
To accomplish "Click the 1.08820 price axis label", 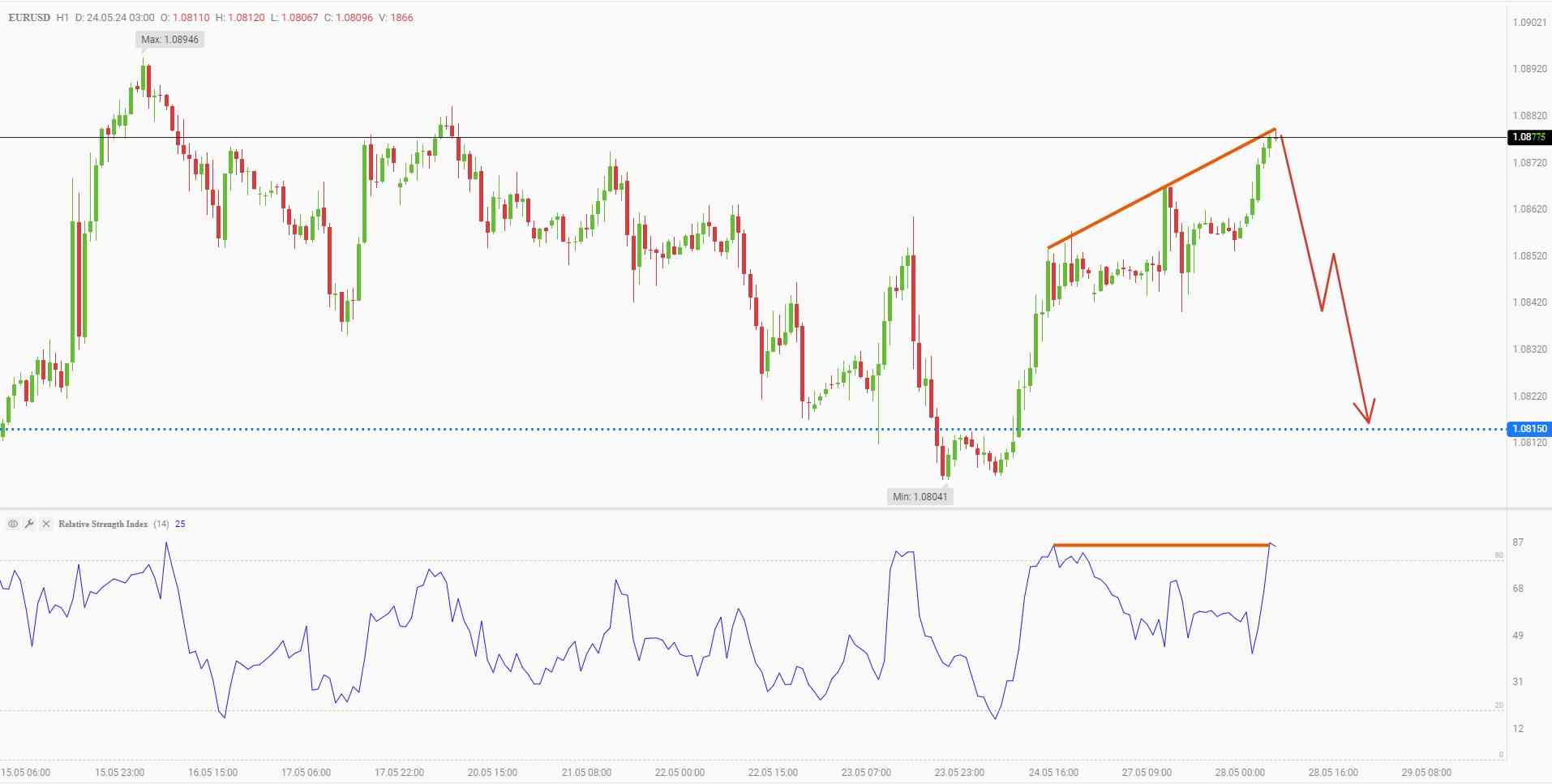I will click(1529, 116).
